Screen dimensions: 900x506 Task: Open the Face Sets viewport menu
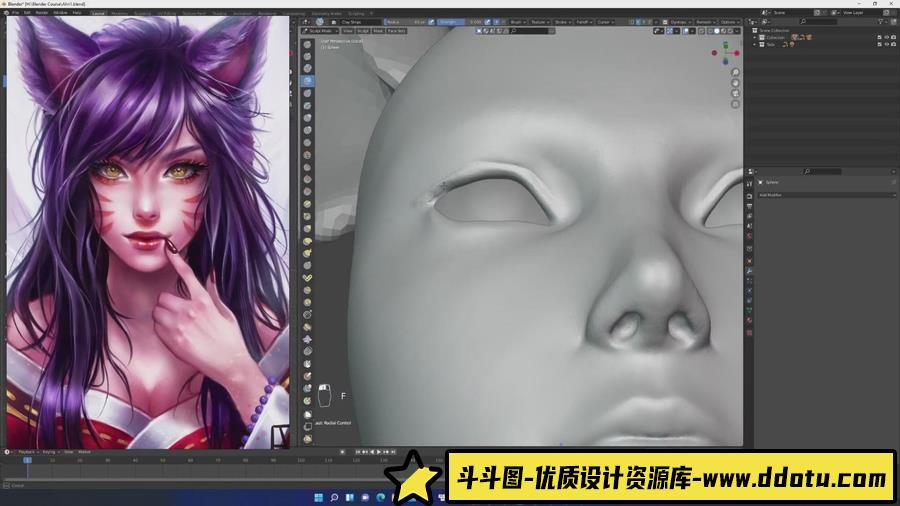point(396,30)
